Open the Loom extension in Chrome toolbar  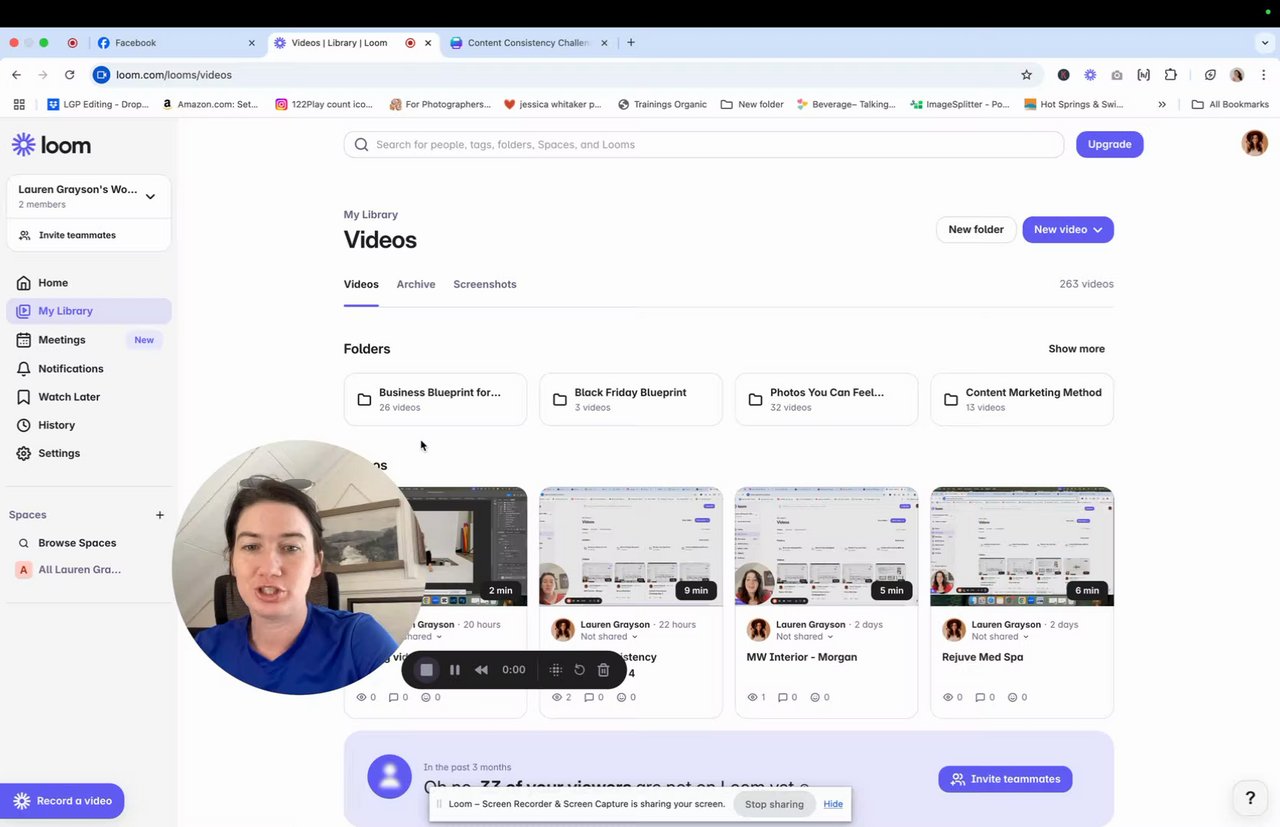(x=1090, y=75)
